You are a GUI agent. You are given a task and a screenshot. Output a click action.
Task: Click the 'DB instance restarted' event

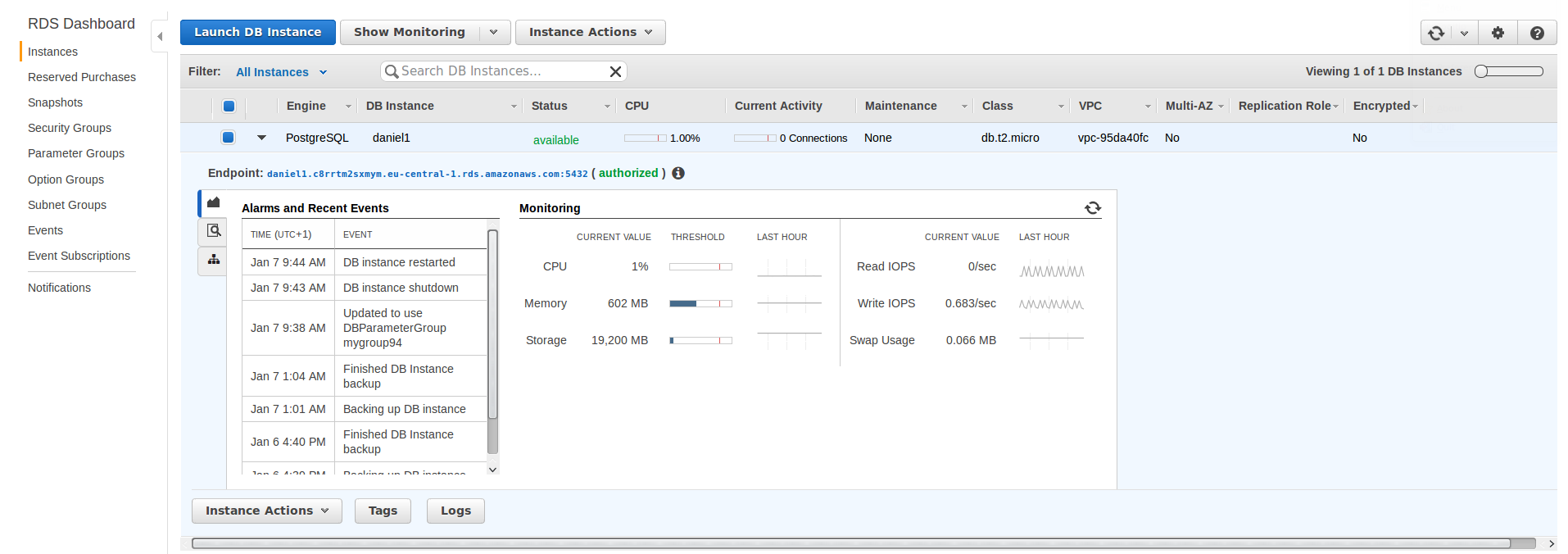click(399, 262)
